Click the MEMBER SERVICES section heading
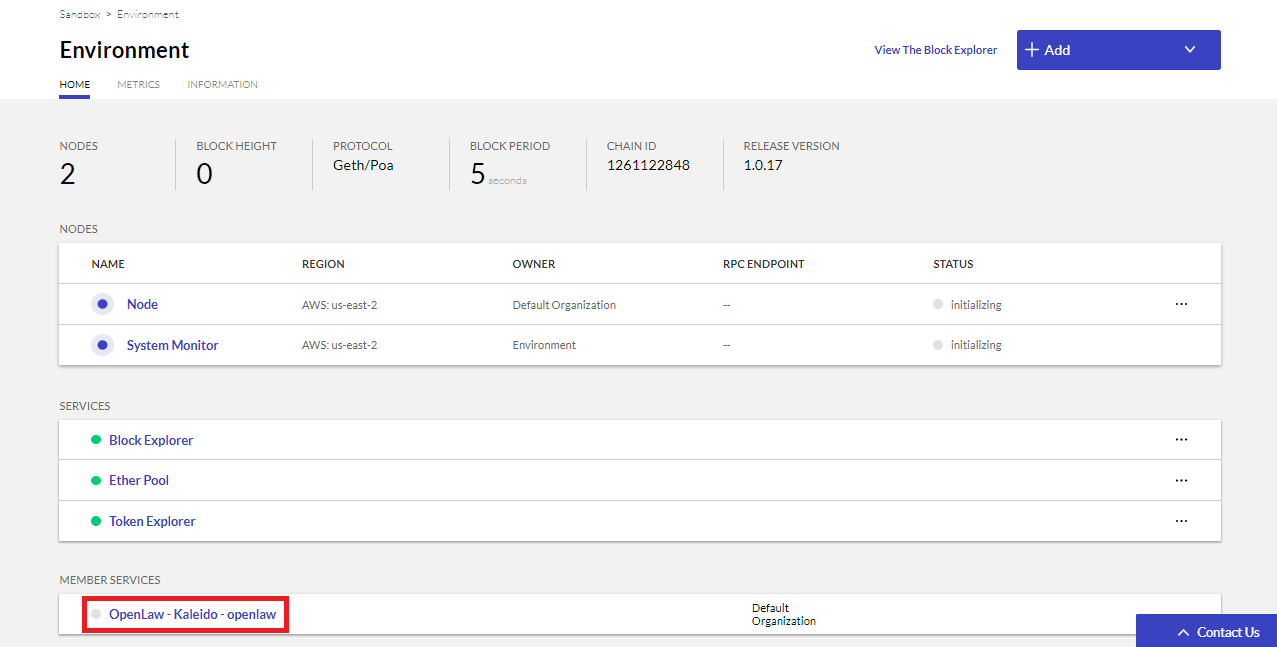Image resolution: width=1277 pixels, height=647 pixels. click(110, 580)
